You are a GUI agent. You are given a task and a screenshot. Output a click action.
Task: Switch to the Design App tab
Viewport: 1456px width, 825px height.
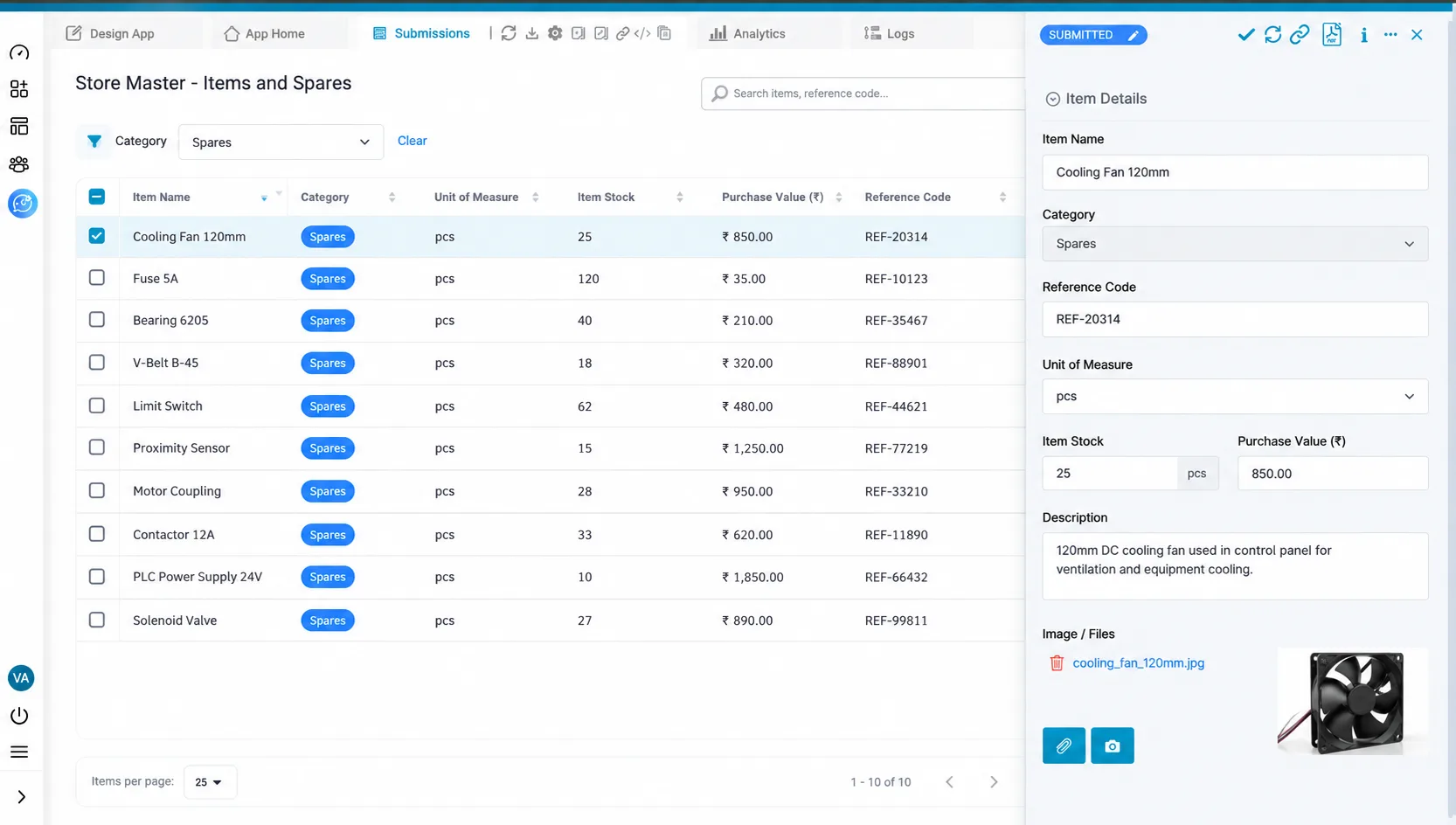(x=110, y=33)
